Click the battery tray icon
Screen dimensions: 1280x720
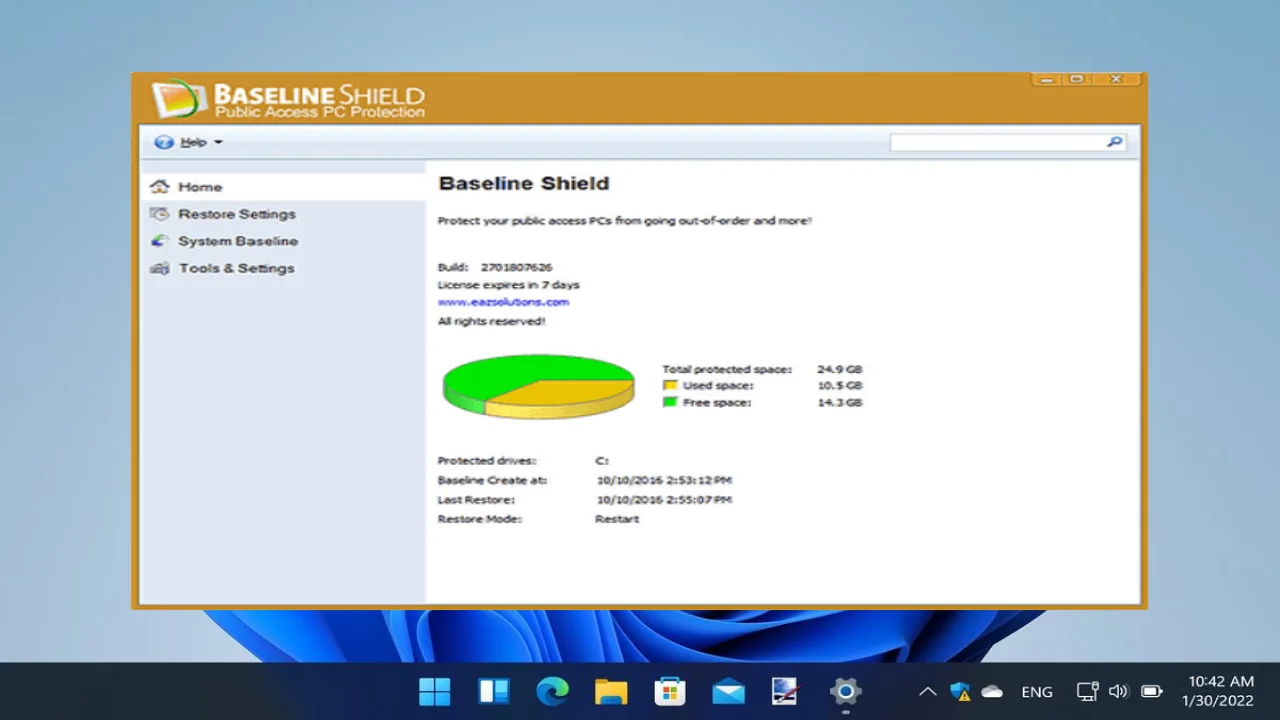point(1152,691)
